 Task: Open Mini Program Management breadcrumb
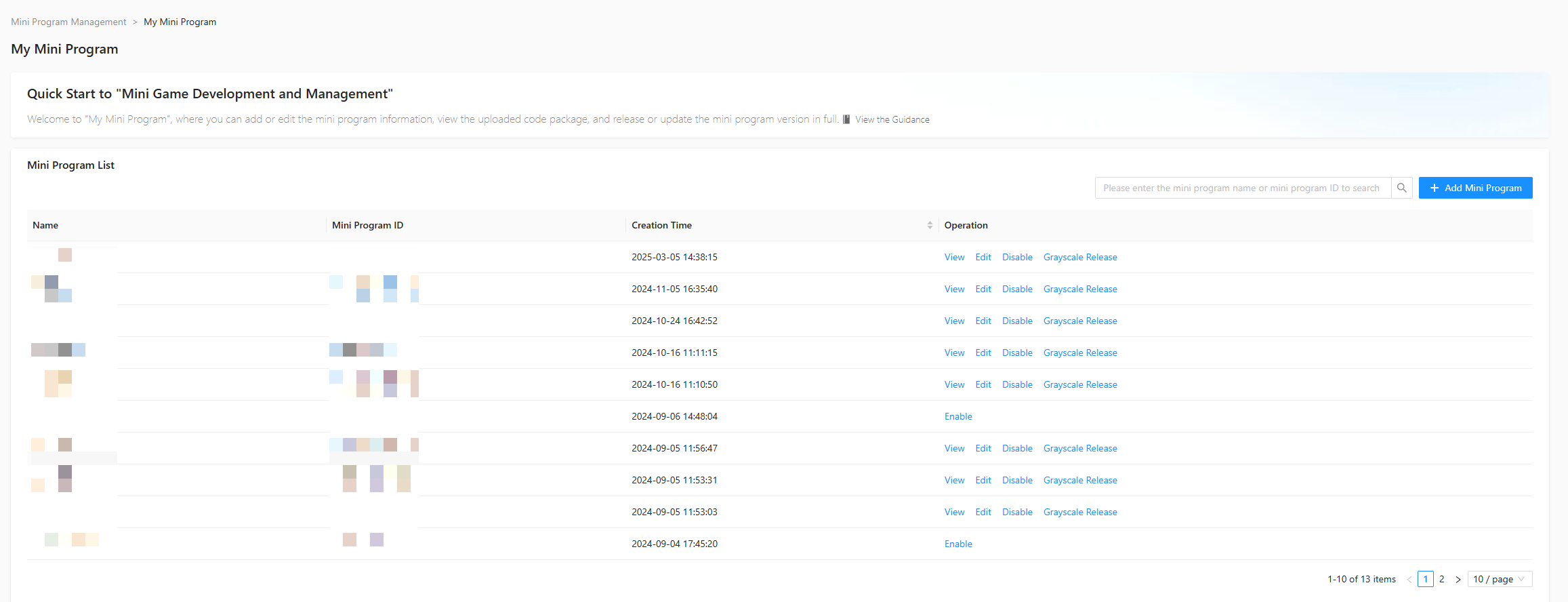point(68,22)
